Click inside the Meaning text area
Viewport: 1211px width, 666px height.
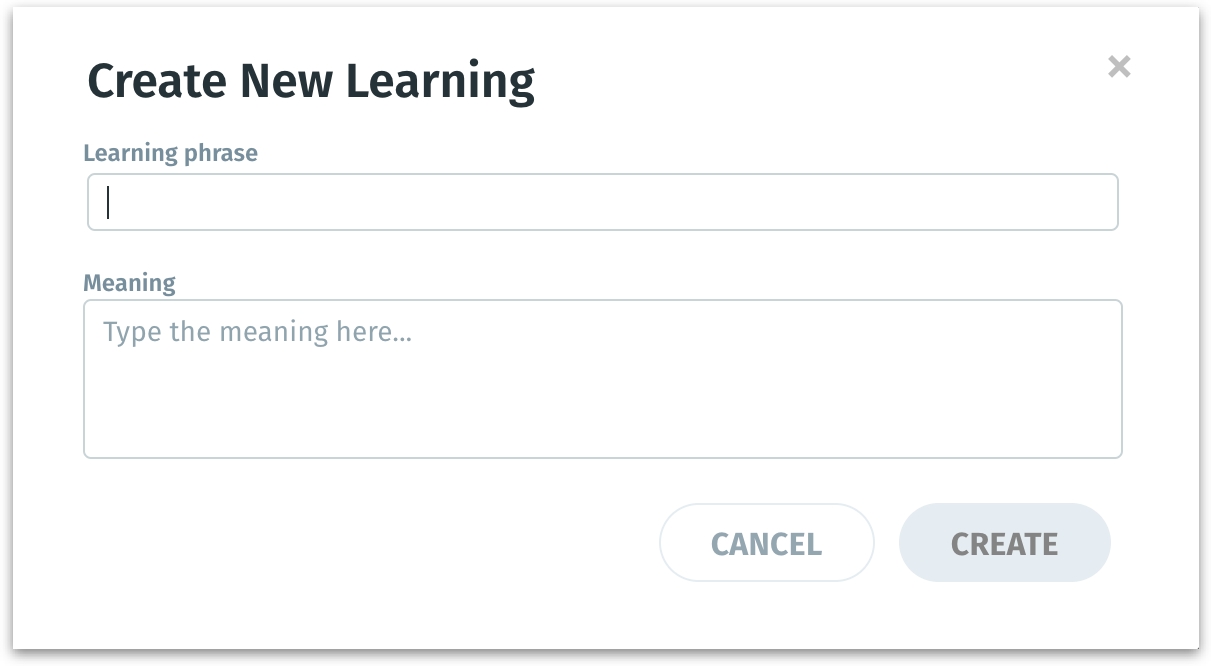point(602,379)
